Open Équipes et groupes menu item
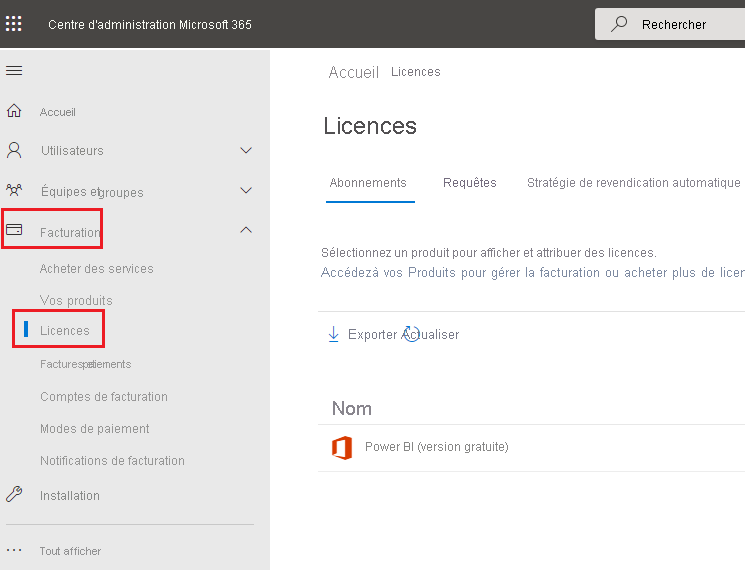The width and height of the screenshot is (745, 570). pyautogui.click(x=92, y=192)
